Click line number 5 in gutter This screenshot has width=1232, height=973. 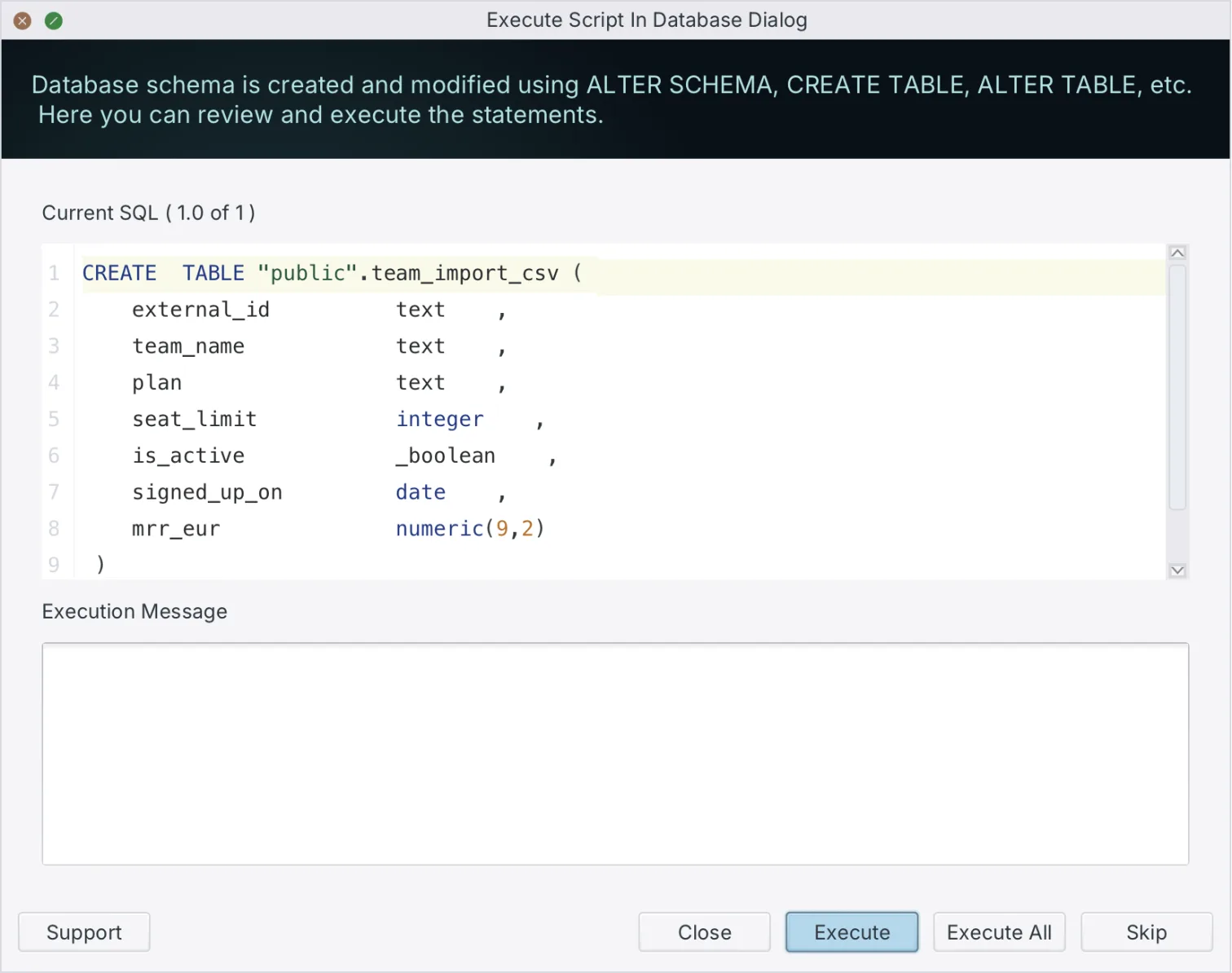54,419
